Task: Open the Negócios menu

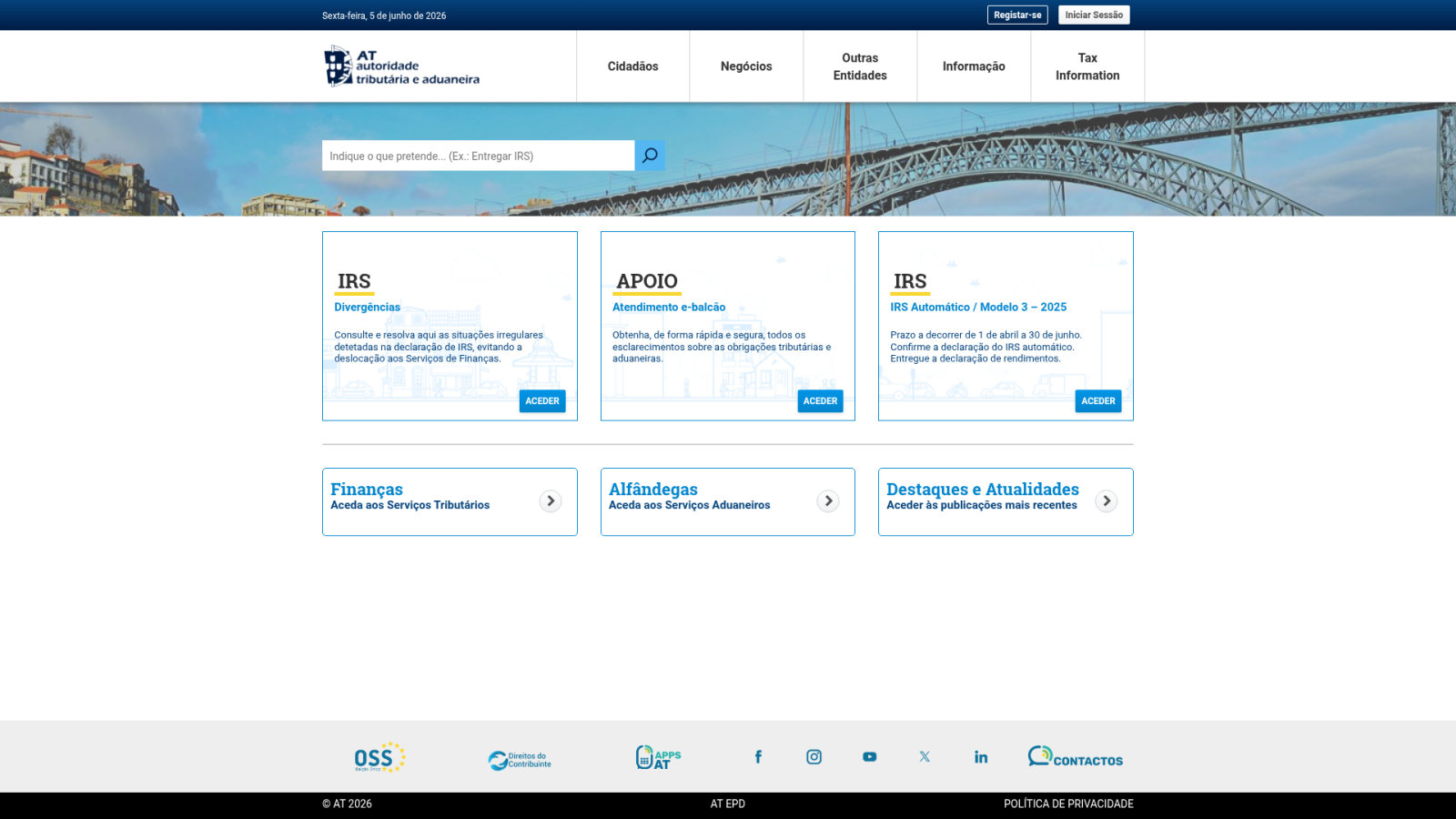Action: pyautogui.click(x=746, y=66)
